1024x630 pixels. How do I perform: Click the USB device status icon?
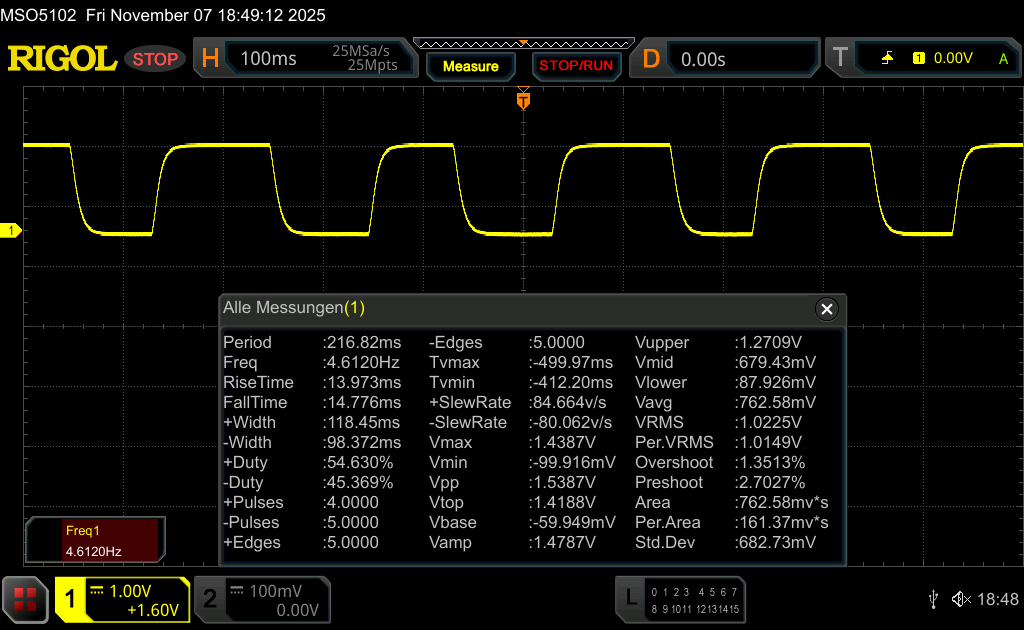point(933,599)
